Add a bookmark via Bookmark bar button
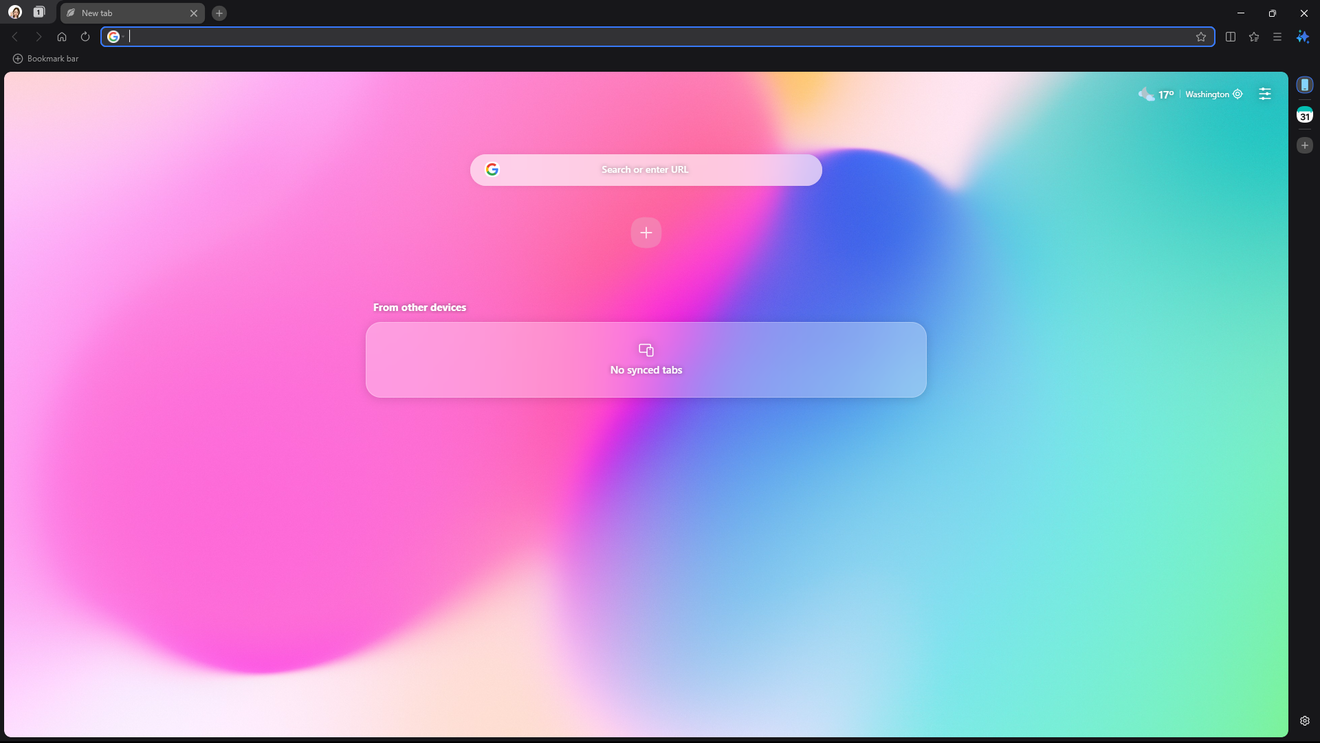 click(x=45, y=59)
